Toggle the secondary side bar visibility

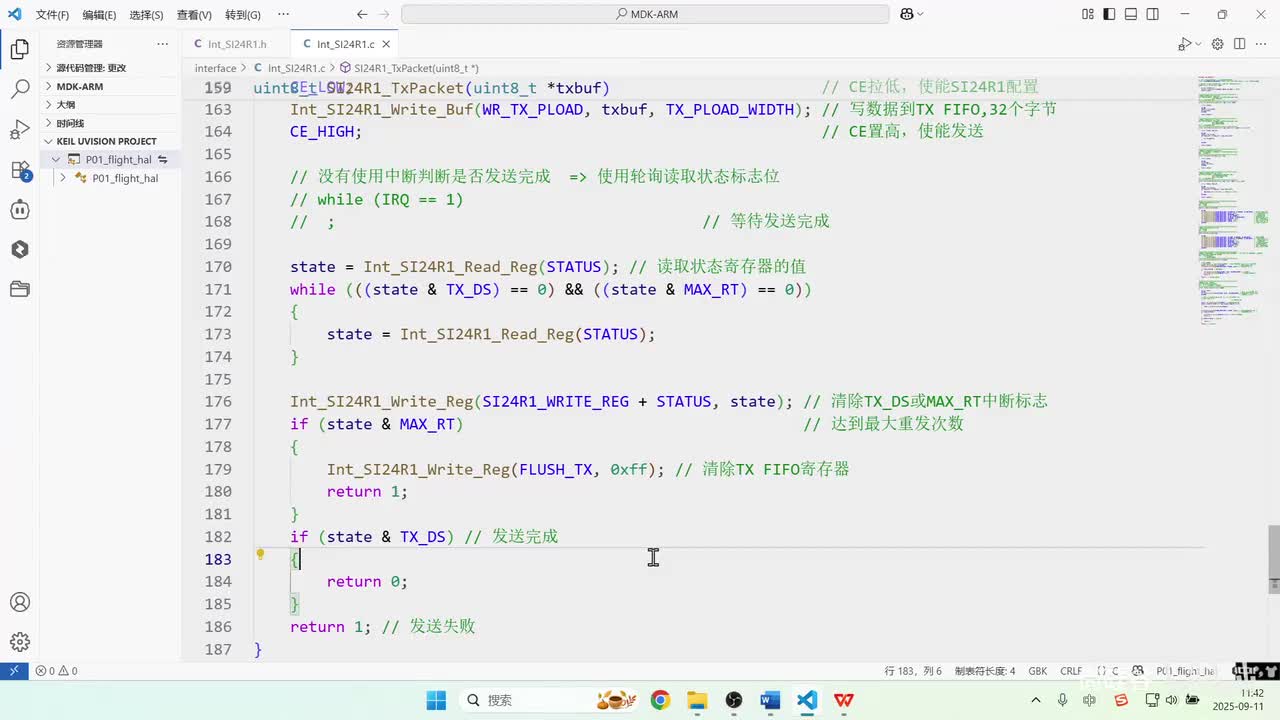(1153, 14)
